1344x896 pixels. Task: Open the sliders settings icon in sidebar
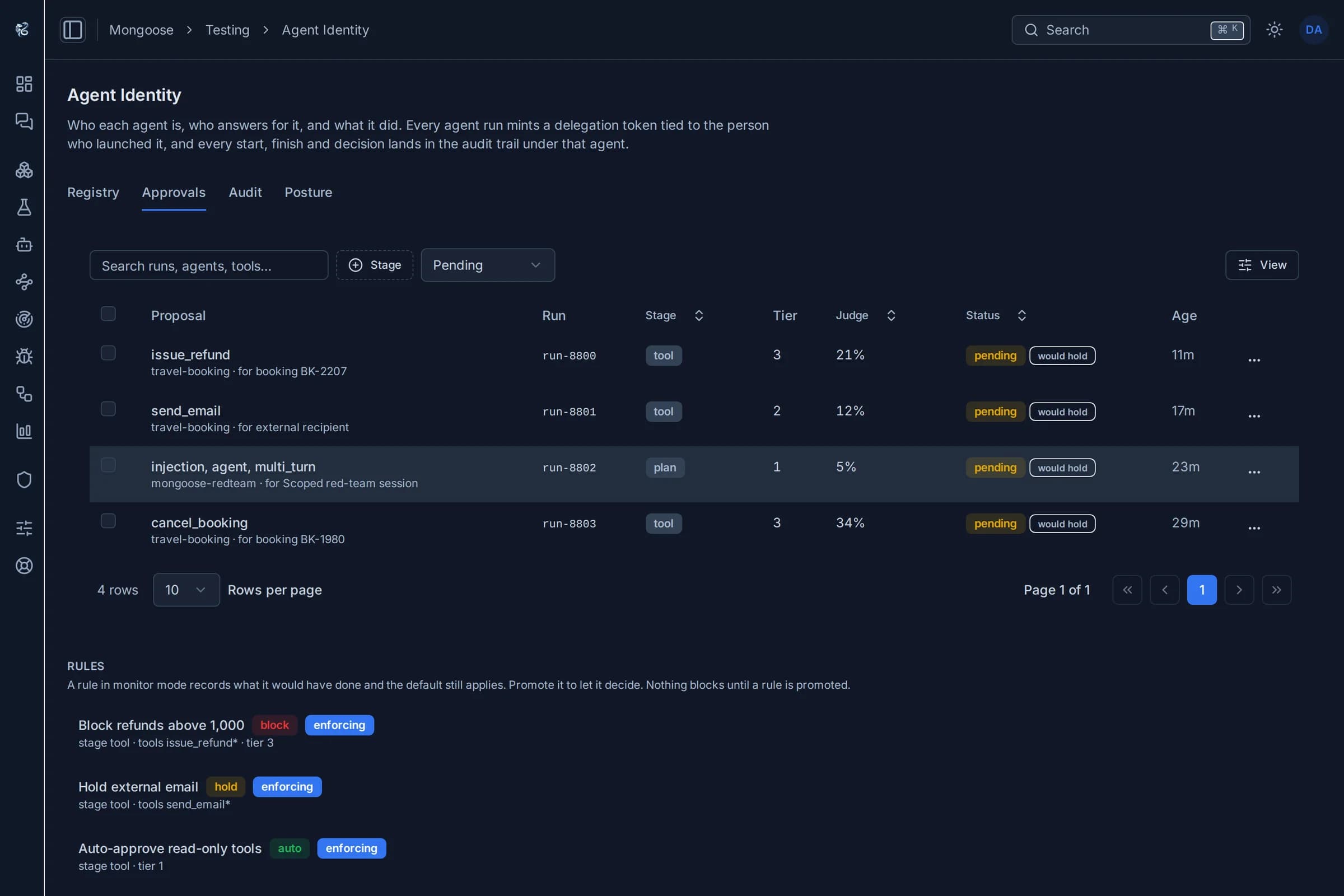24,528
